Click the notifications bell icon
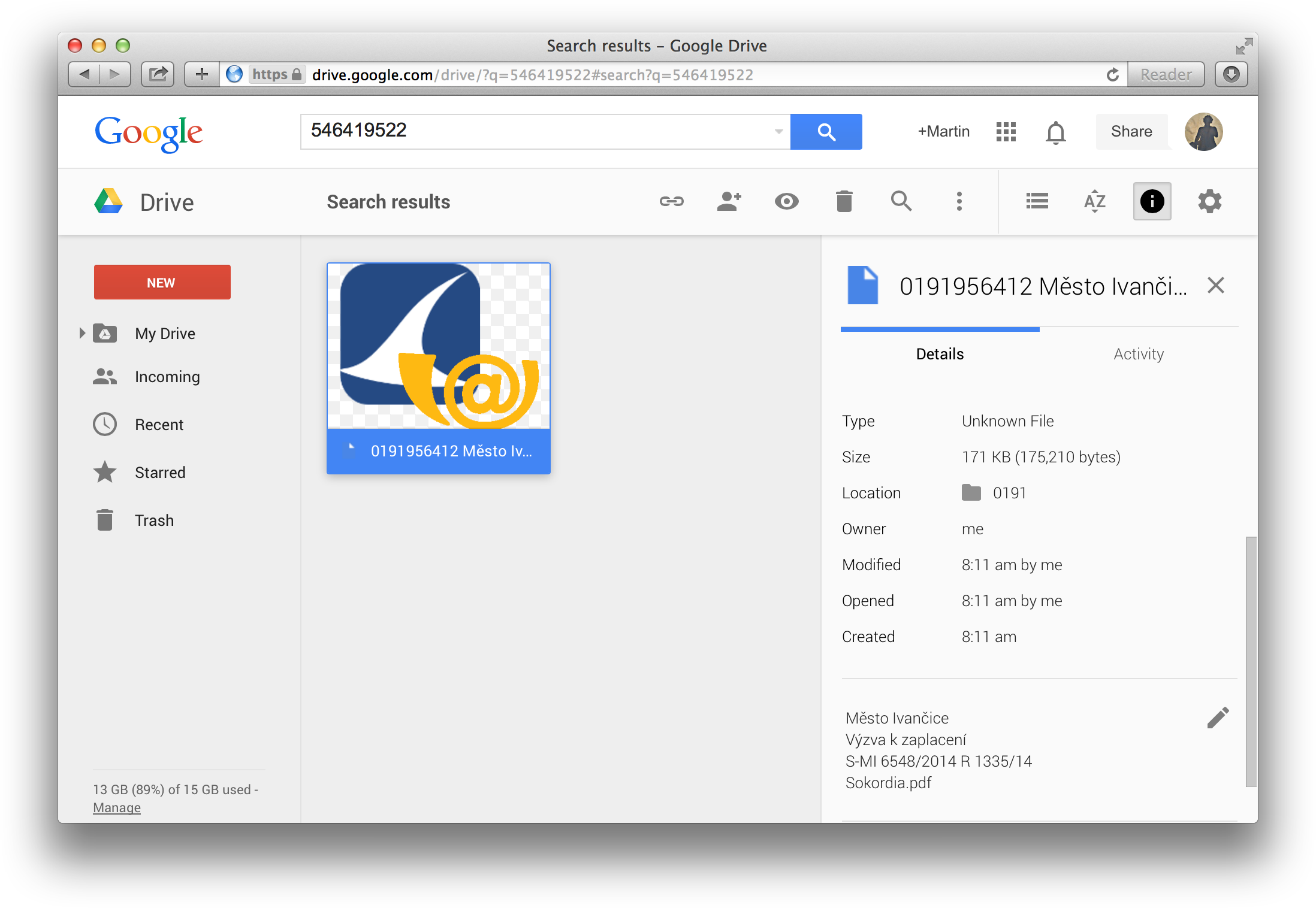Screen dimensions: 1316x908 pos(1055,132)
